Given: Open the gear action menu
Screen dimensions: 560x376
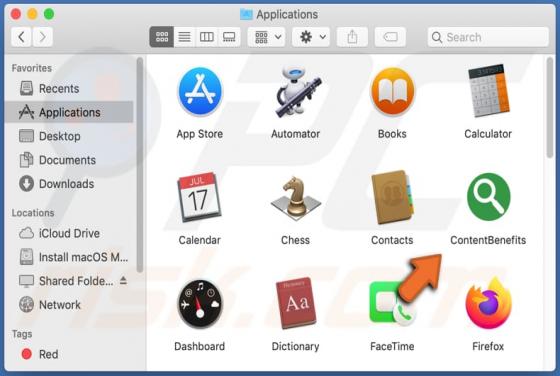Looking at the screenshot, I should point(311,37).
